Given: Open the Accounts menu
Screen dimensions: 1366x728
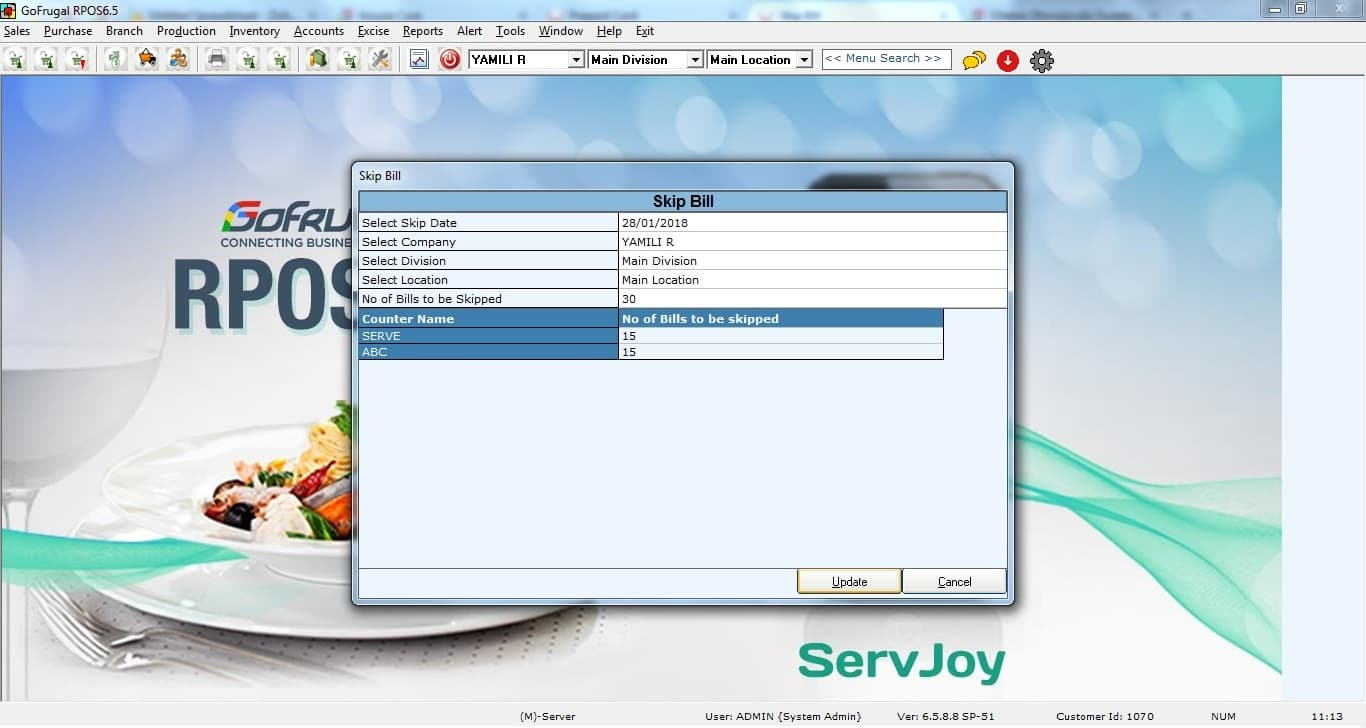Looking at the screenshot, I should tap(319, 31).
